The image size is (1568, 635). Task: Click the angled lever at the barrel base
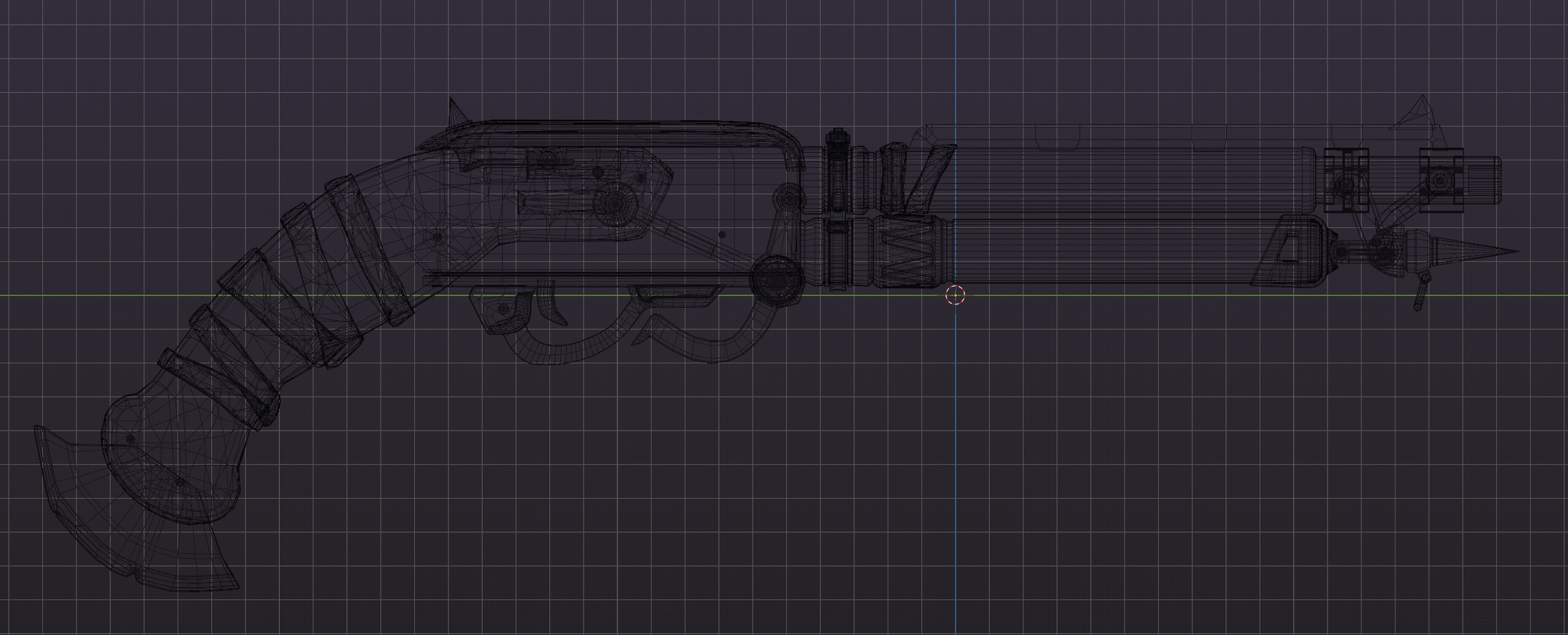(x=927, y=178)
